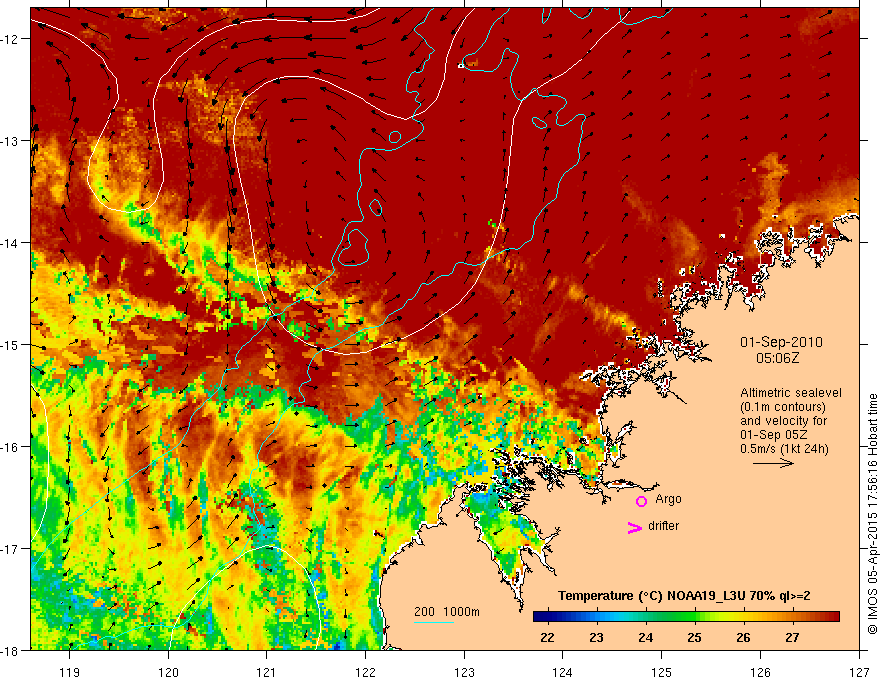Click the 0.5m/s velocity scale arrow
The width and height of the screenshot is (880, 680).
(773, 463)
